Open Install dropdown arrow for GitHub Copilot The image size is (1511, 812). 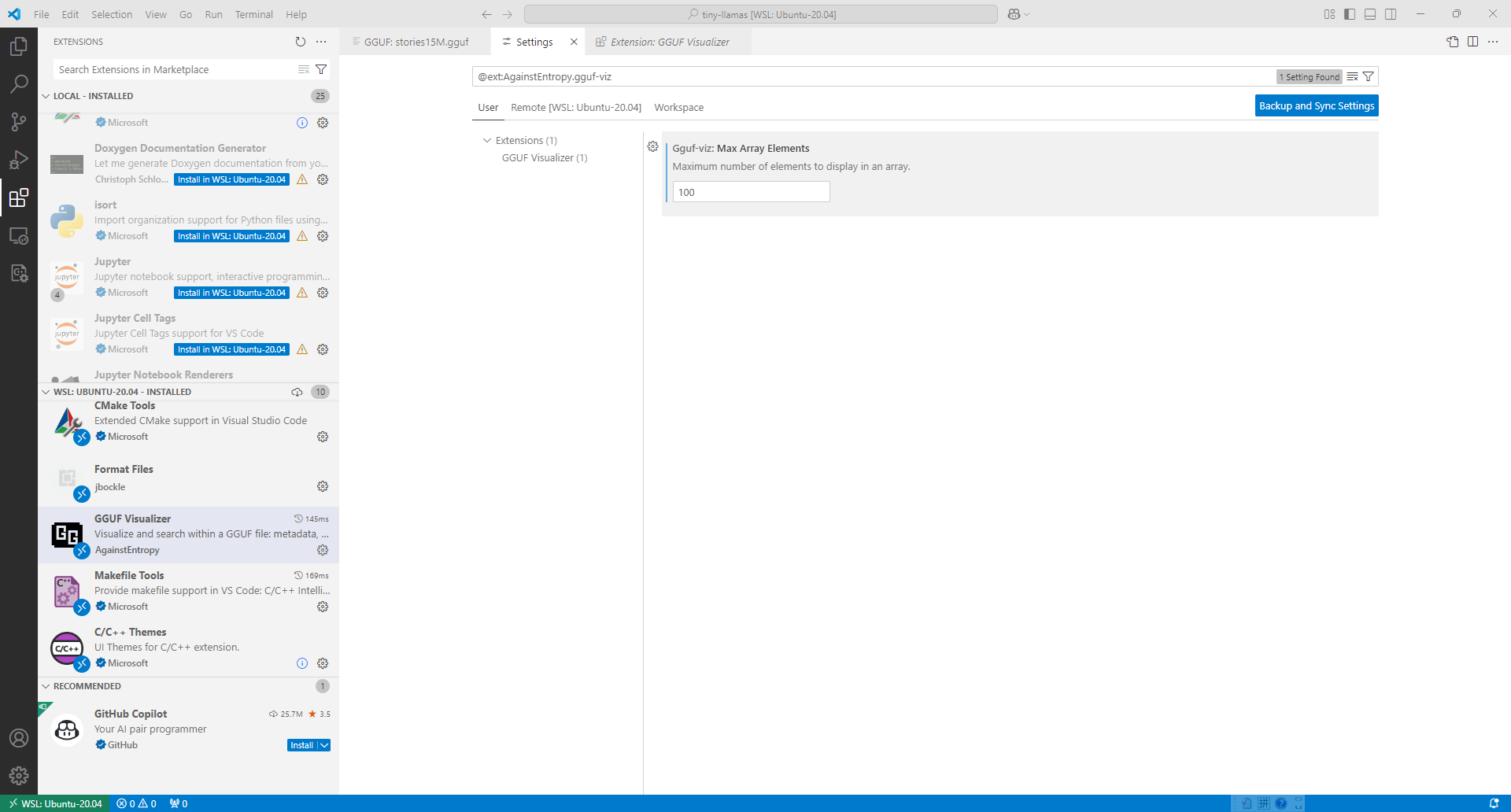tap(324, 745)
